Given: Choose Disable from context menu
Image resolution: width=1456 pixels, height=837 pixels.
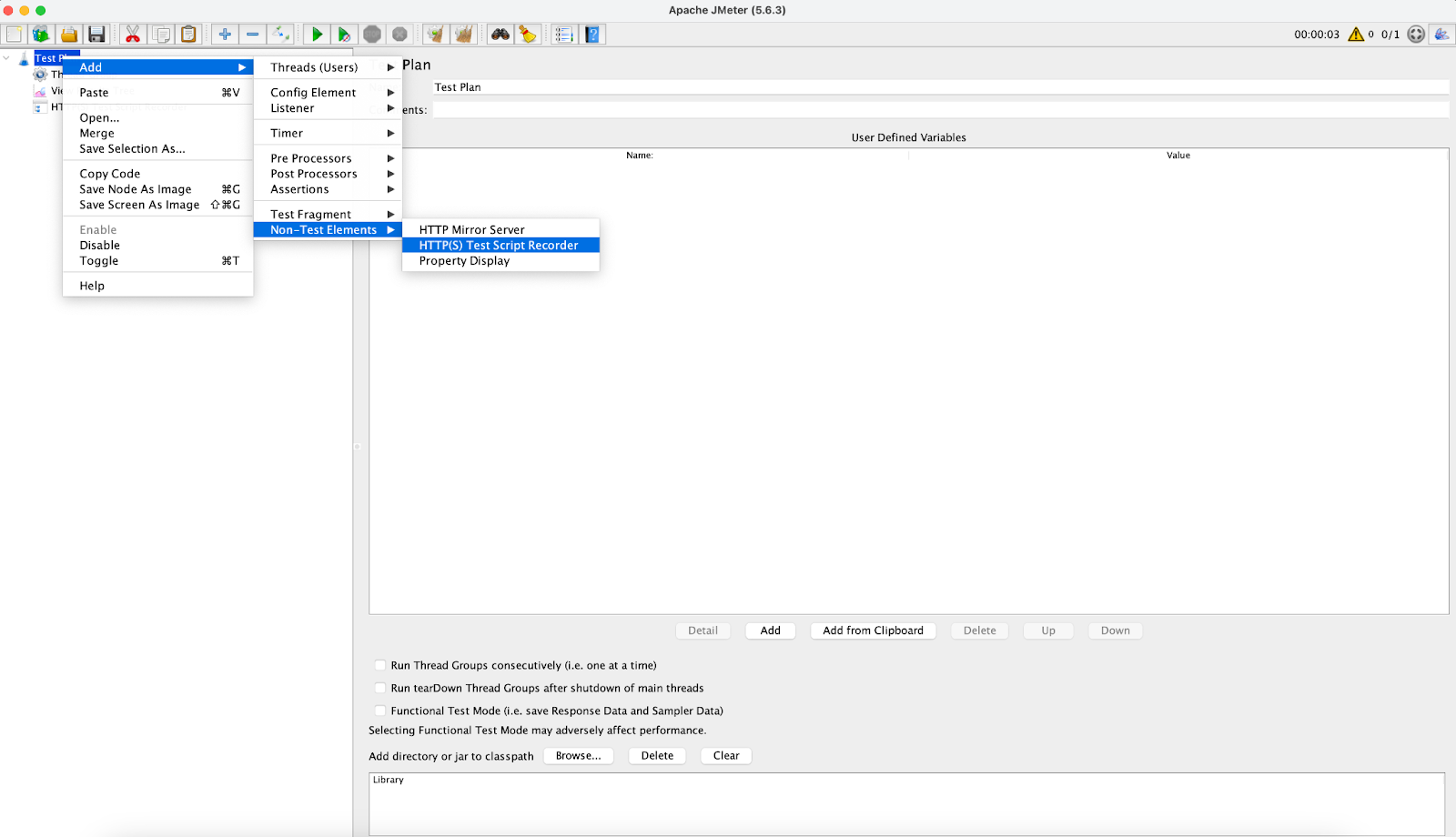Looking at the screenshot, I should 157,246.
